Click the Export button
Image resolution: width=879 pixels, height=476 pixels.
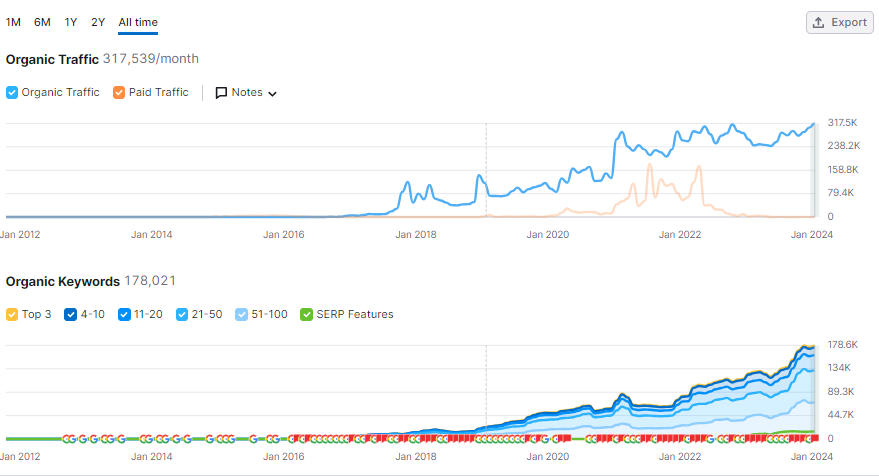[840, 22]
